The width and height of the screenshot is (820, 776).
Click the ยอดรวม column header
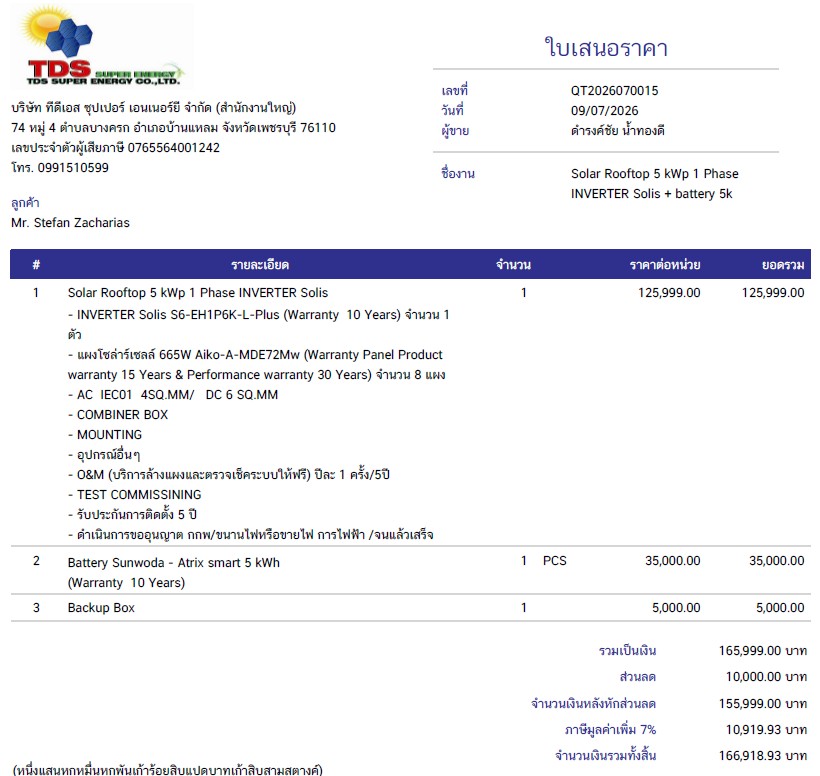coord(783,265)
